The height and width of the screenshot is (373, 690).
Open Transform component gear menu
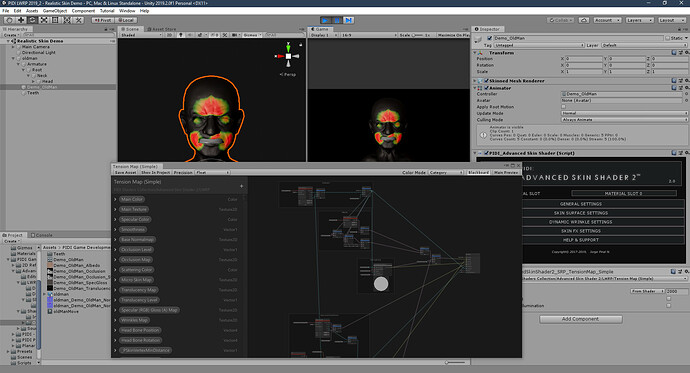tap(686, 53)
